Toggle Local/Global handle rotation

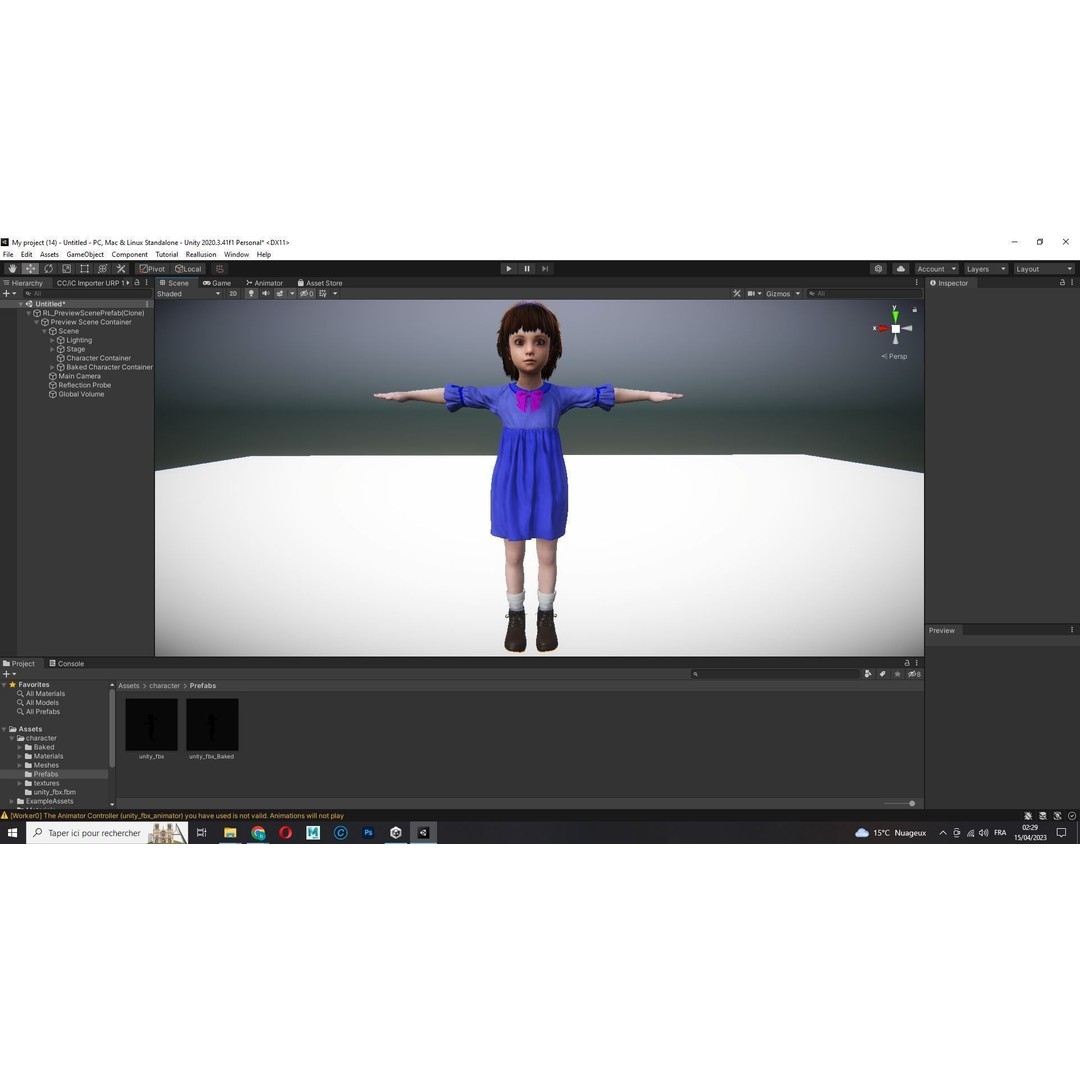[x=188, y=269]
